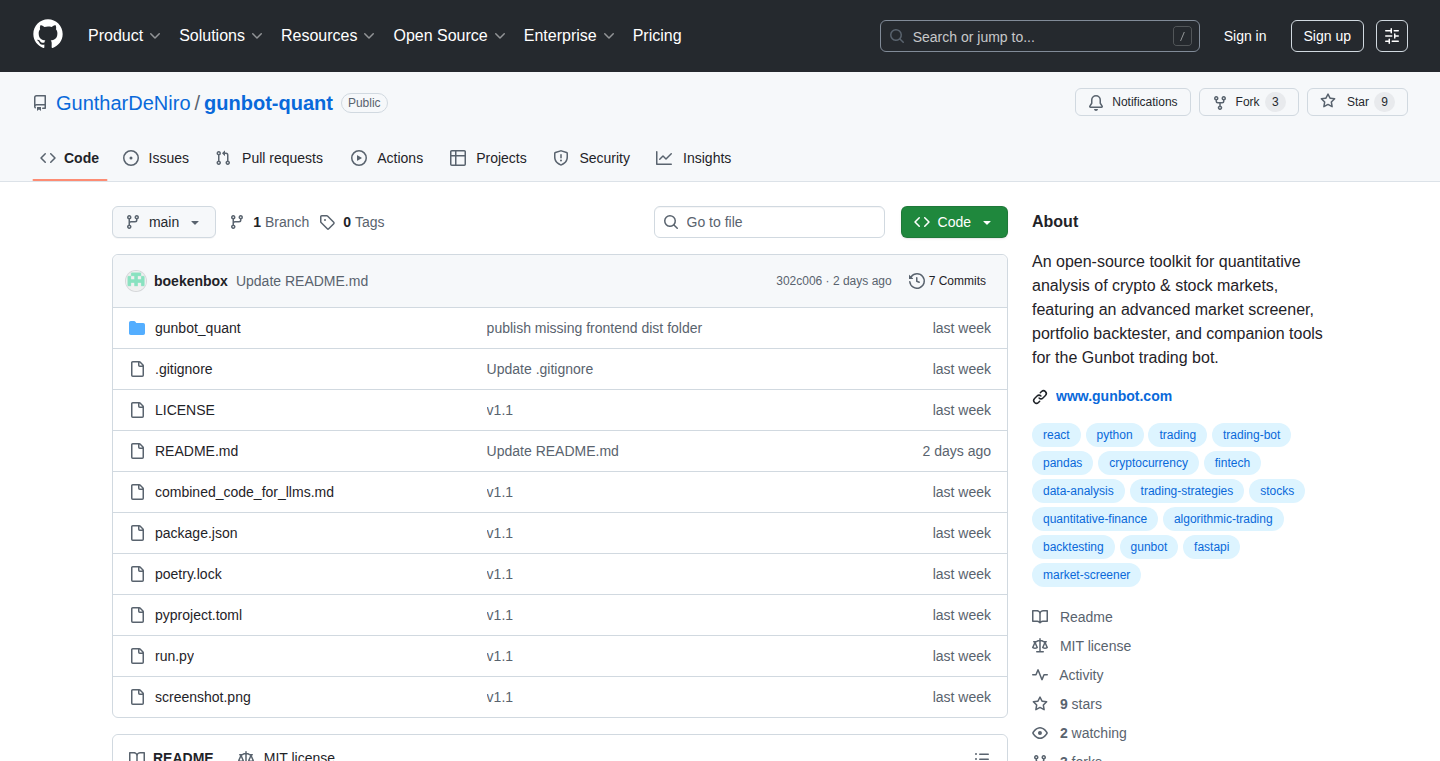Click the Sign up button
The width and height of the screenshot is (1440, 761).
pos(1327,36)
